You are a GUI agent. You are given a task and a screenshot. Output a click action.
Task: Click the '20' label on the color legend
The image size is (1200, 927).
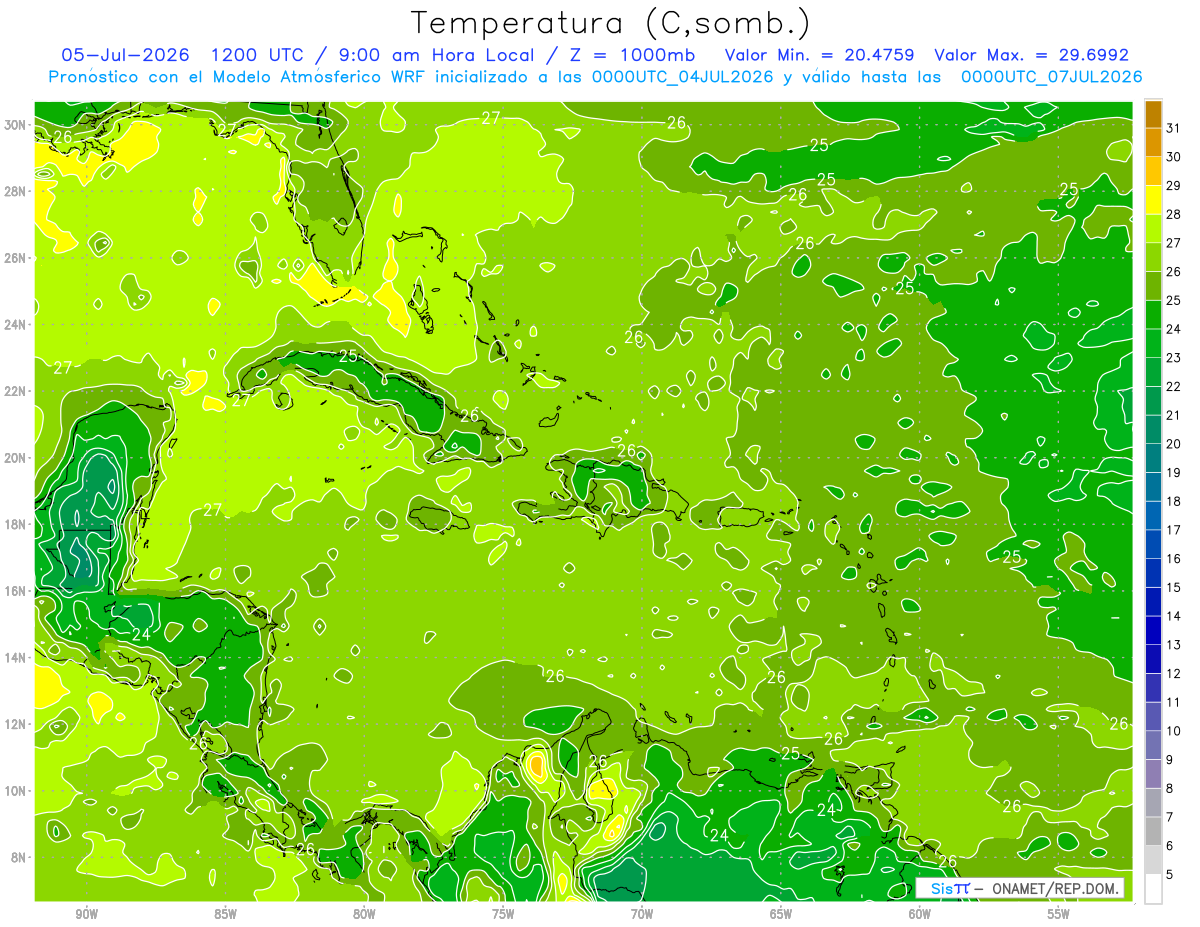tap(1174, 444)
